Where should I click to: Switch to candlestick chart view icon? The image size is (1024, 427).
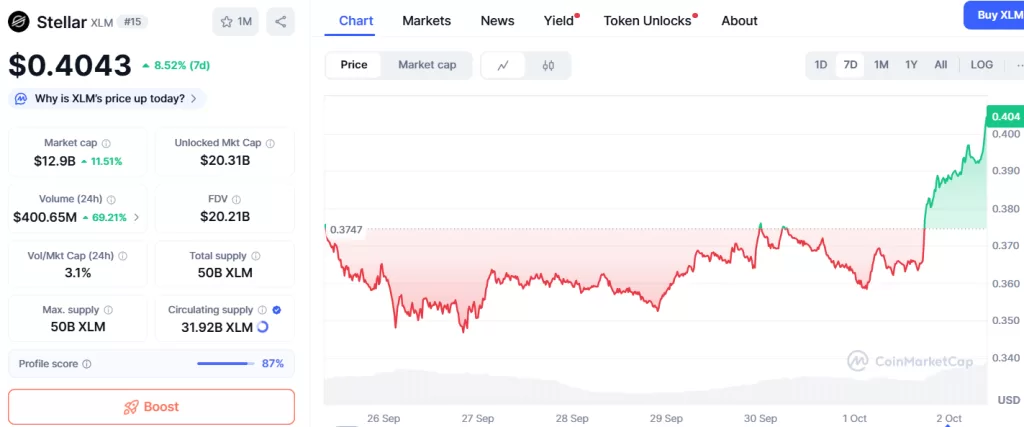click(x=548, y=65)
